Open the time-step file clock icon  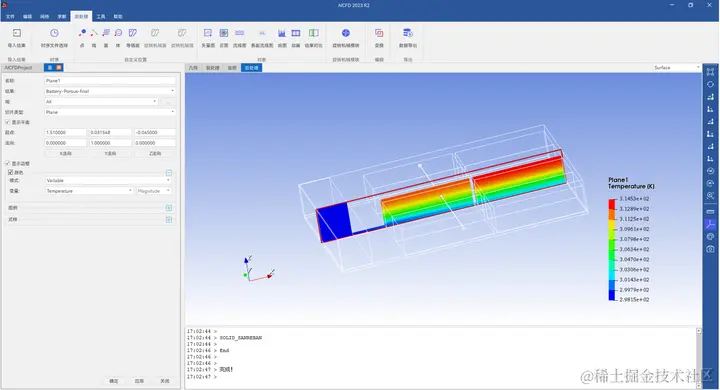54,33
